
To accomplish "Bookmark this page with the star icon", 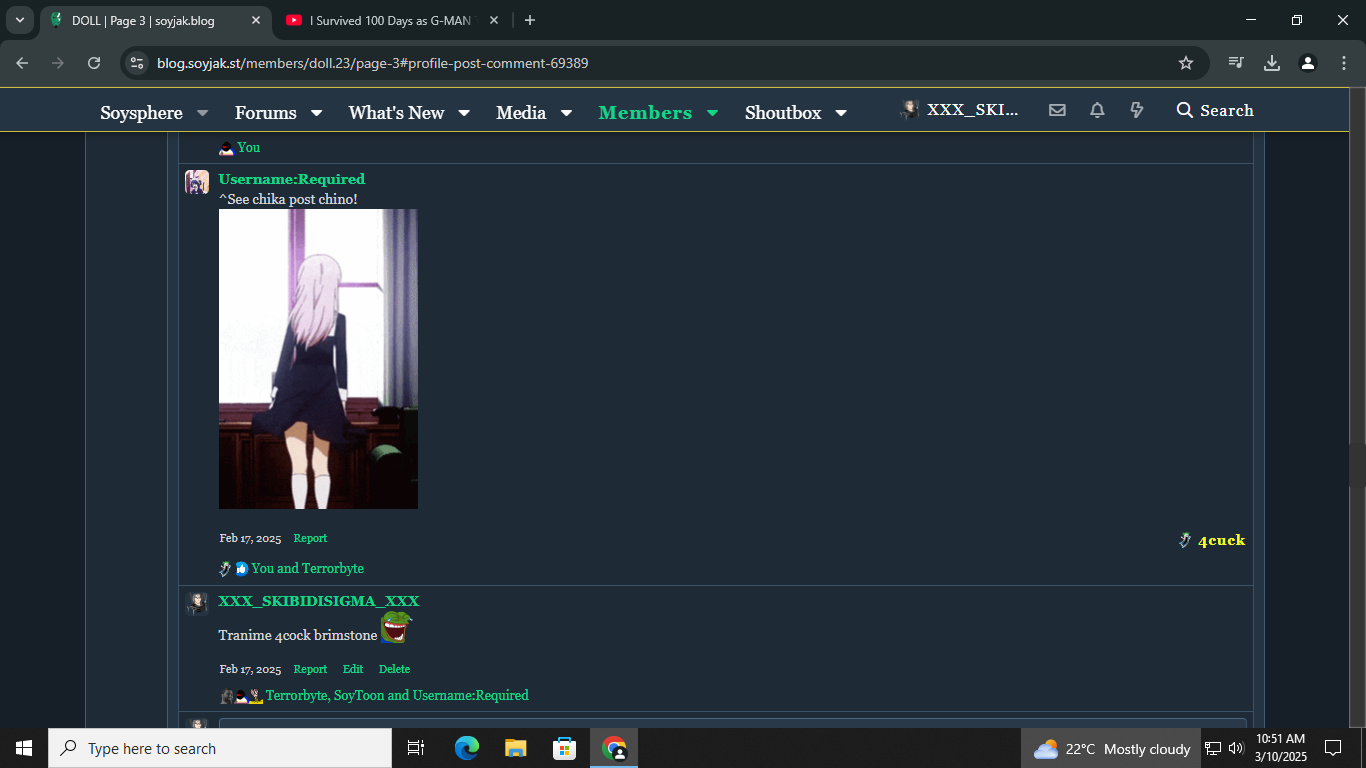I will 1186,63.
